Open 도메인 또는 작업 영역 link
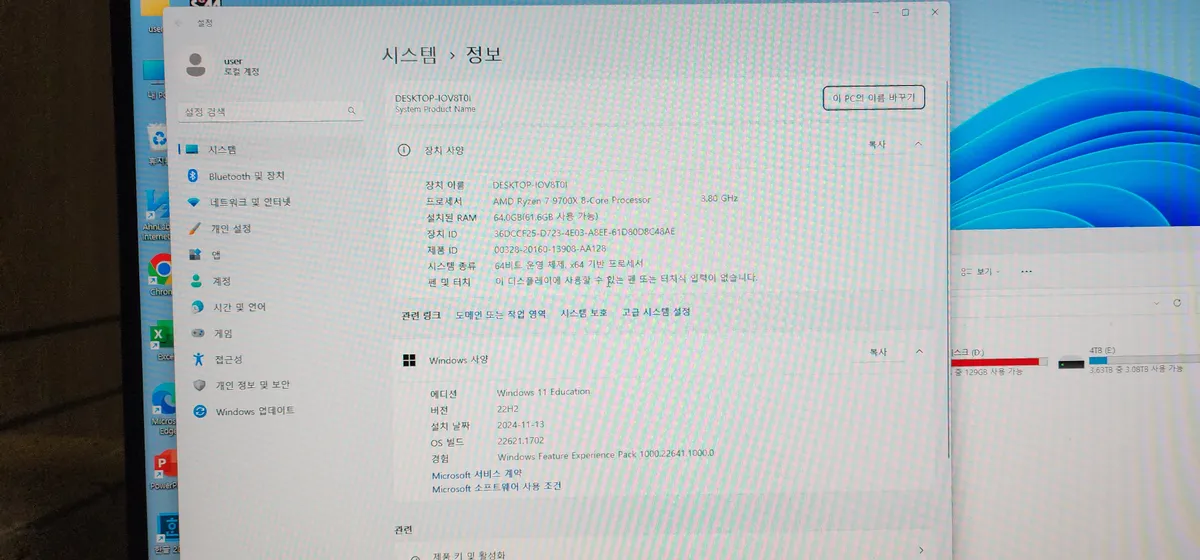1200x560 pixels. [501, 314]
